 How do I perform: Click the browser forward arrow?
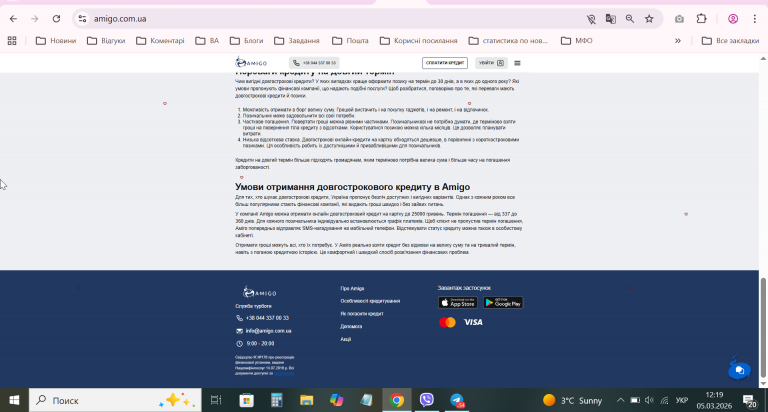(34, 19)
